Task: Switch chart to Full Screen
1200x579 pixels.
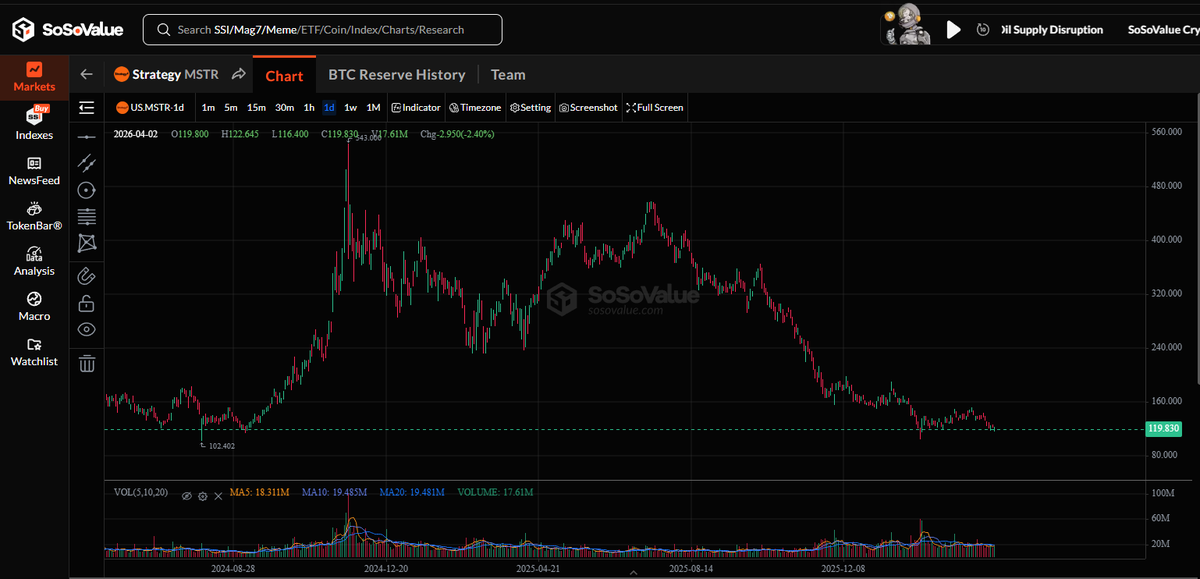Action: [655, 107]
